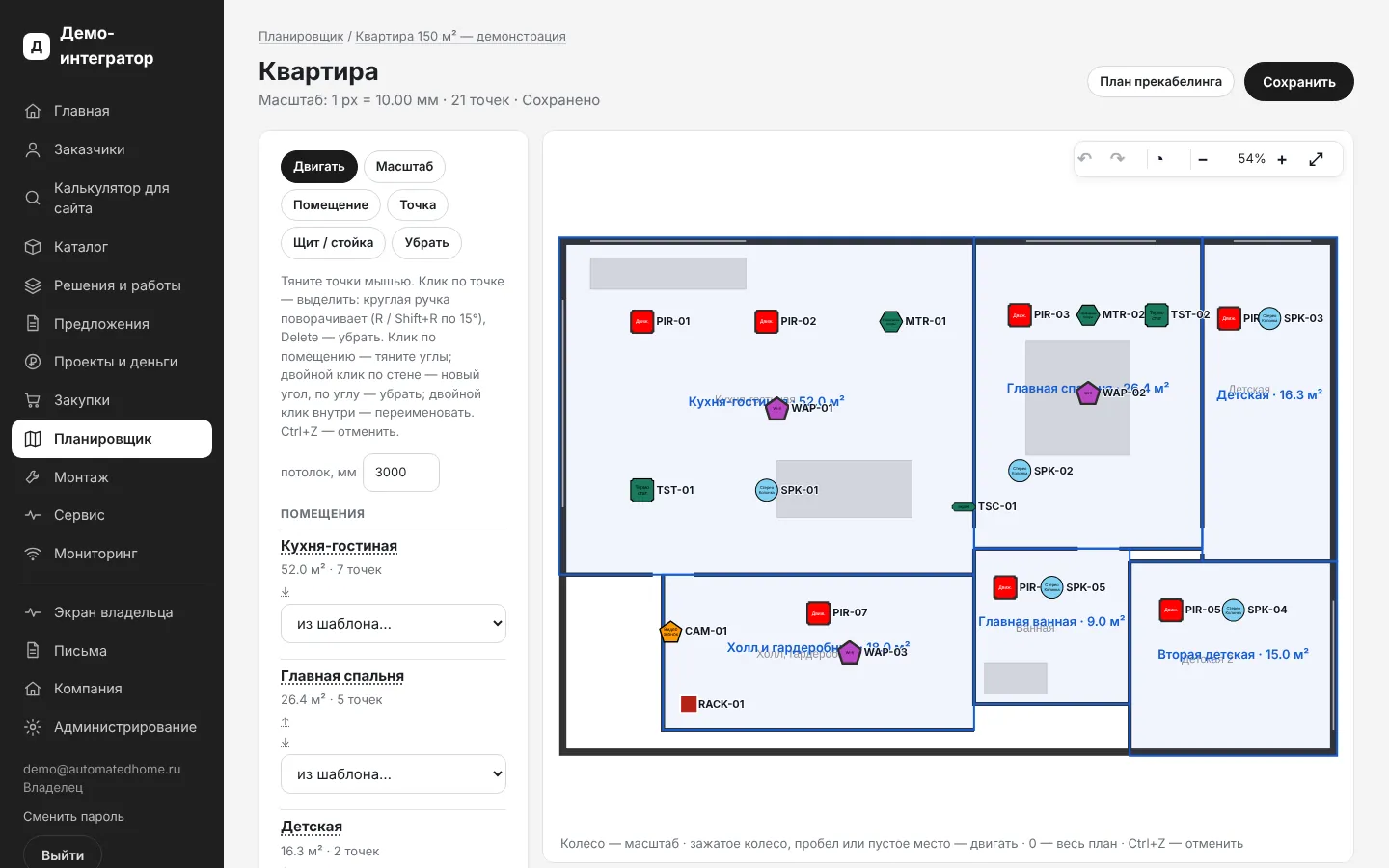This screenshot has width=1389, height=868.
Task: Click the Планировщик breadcrumb link
Action: (x=301, y=37)
